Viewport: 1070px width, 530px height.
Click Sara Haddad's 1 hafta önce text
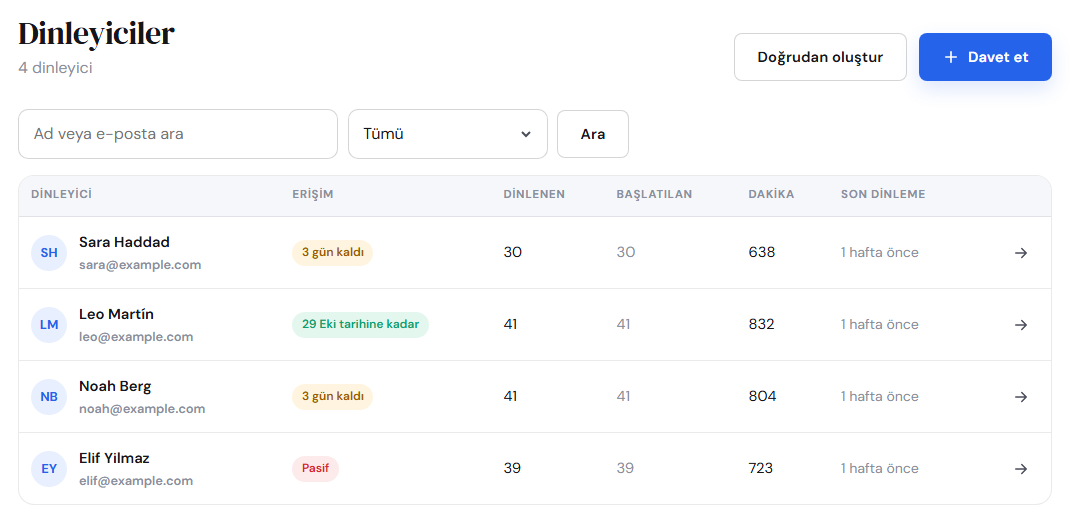pyautogui.click(x=880, y=253)
